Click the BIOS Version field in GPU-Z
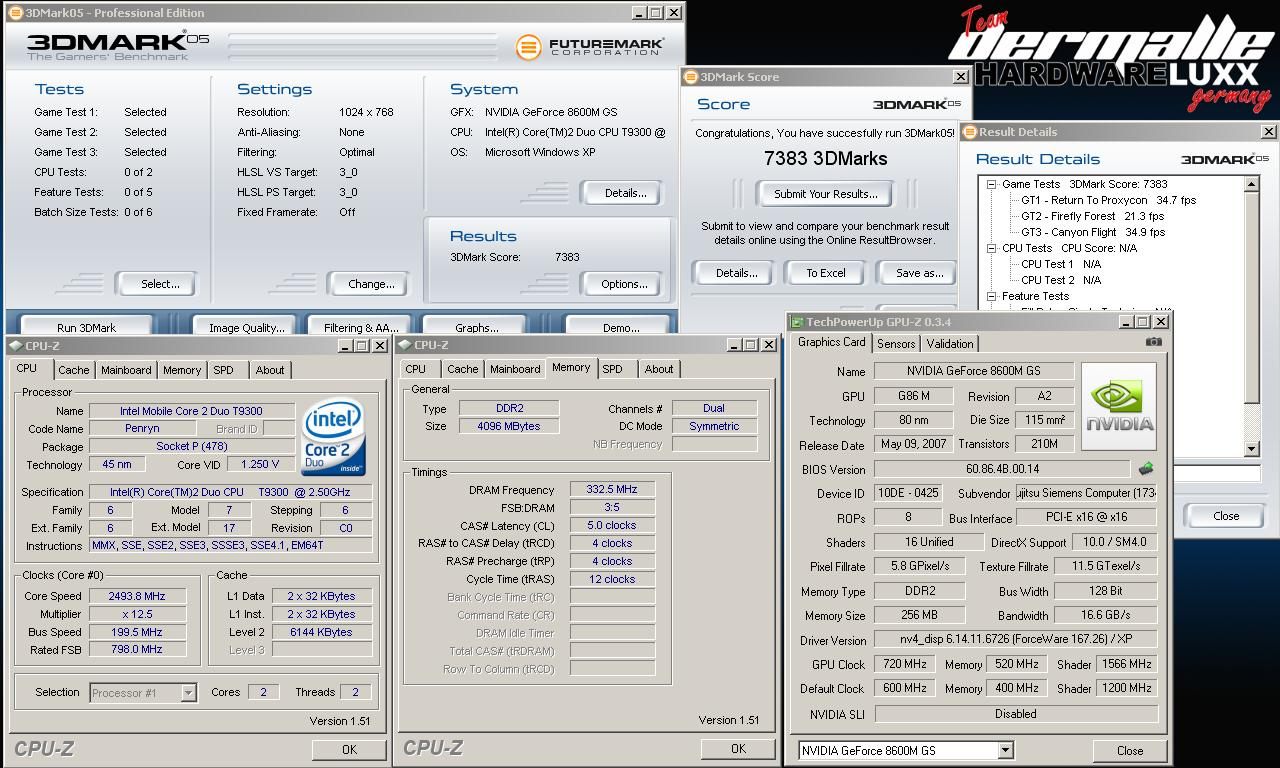1280x768 pixels. pos(1002,469)
